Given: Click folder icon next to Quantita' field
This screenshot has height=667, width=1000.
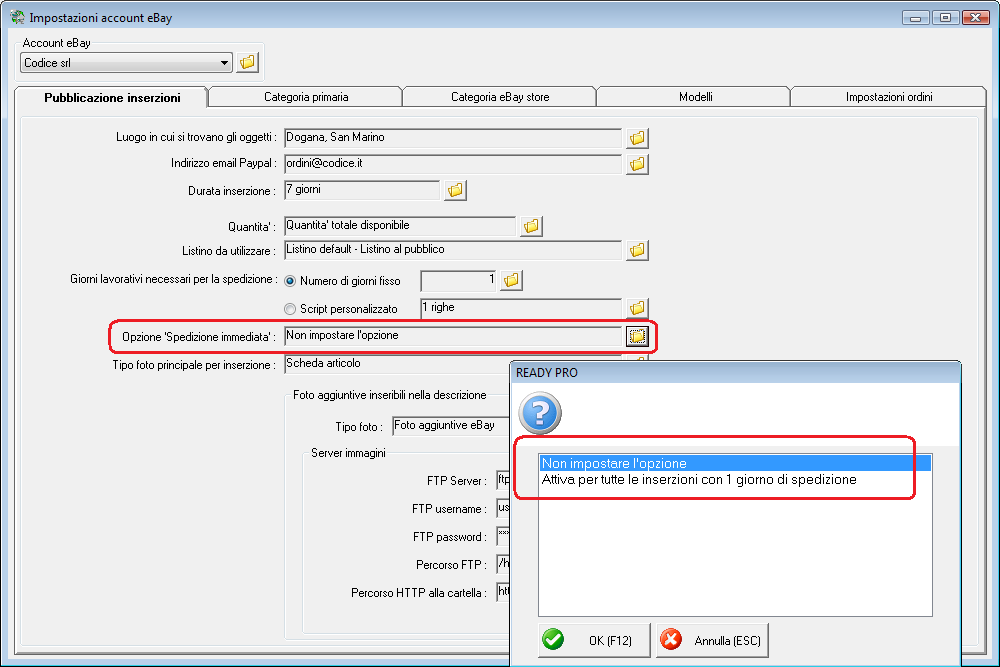Looking at the screenshot, I should [531, 226].
